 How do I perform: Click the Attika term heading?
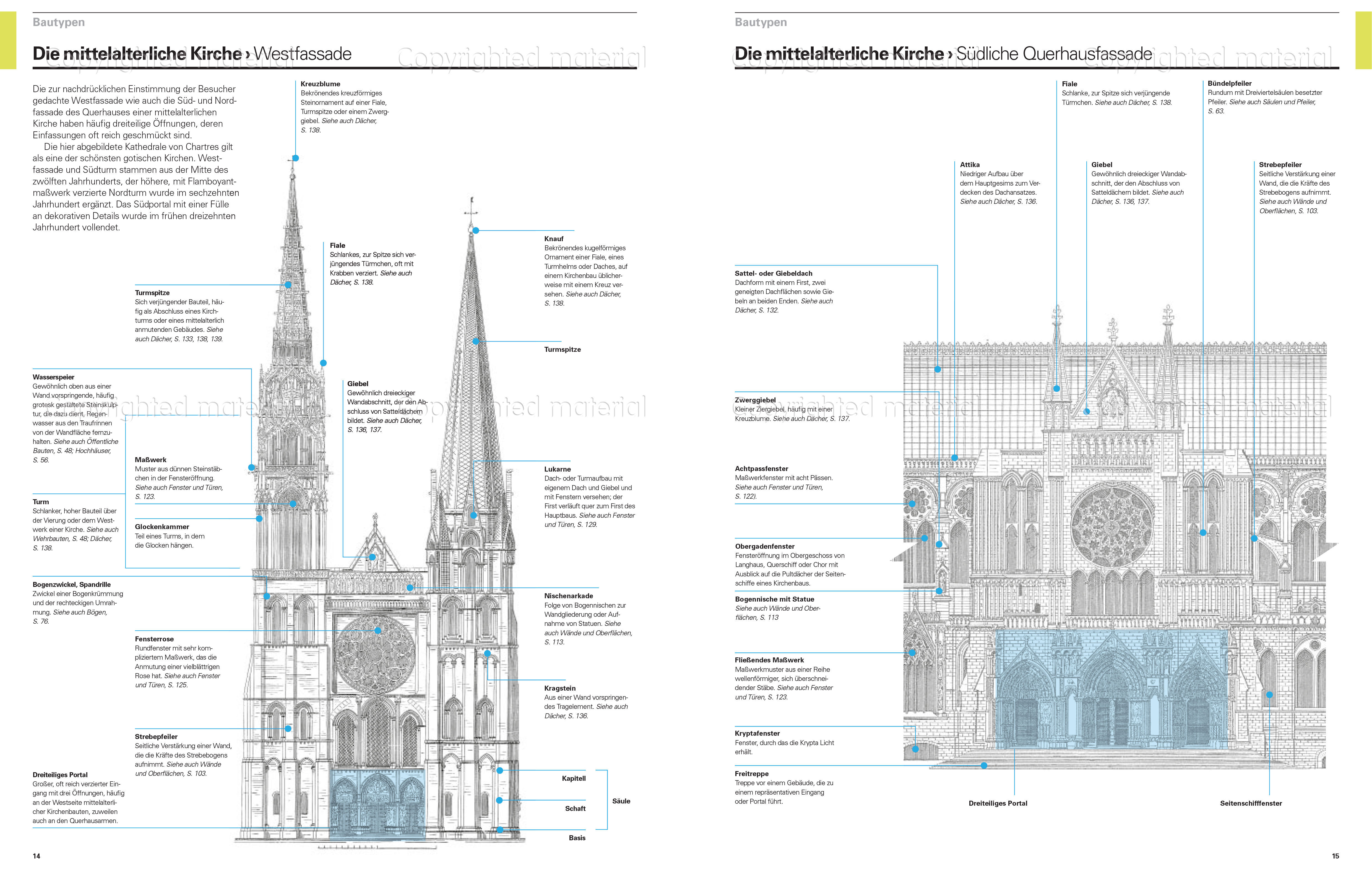pos(969,164)
